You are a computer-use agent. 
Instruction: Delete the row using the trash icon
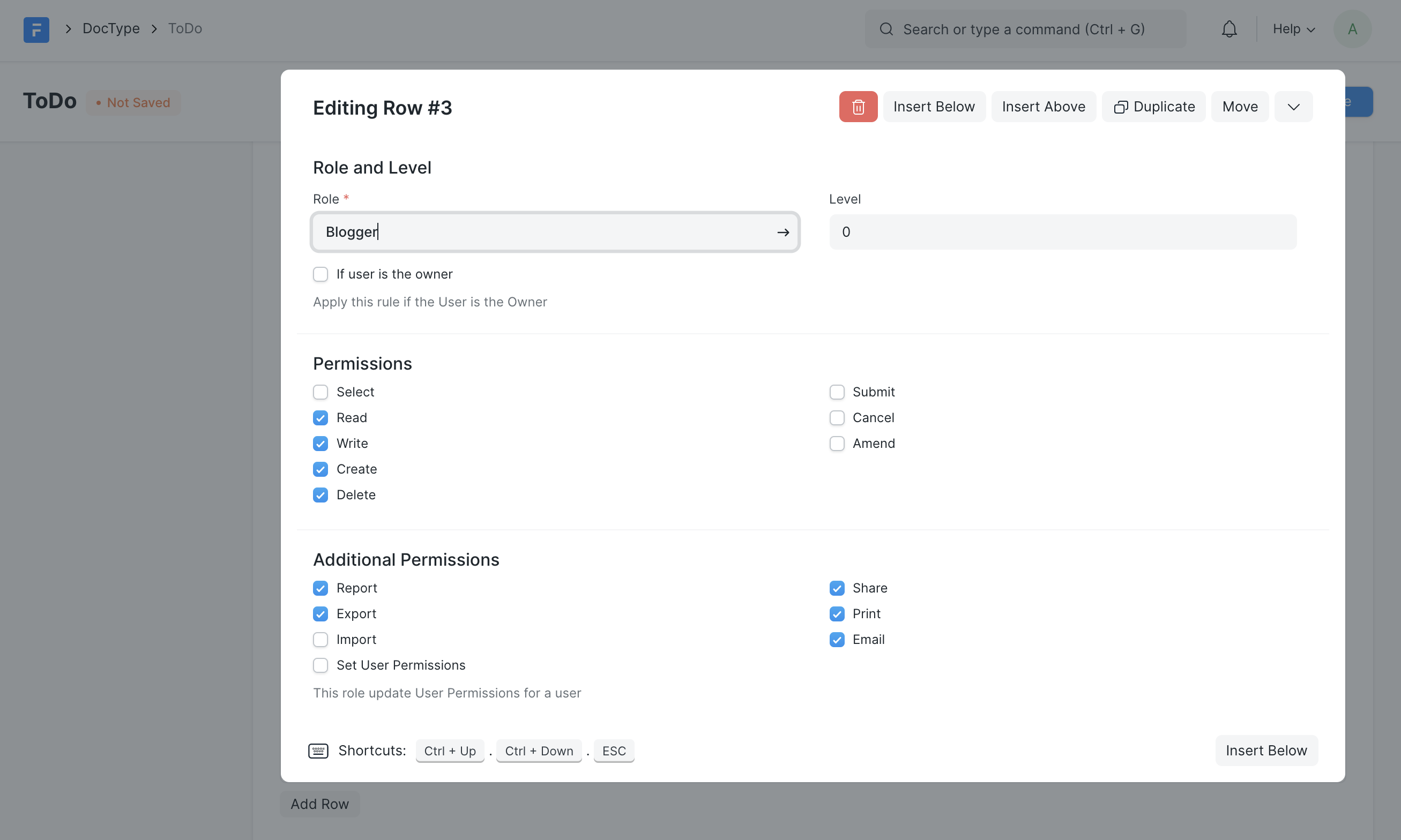point(858,107)
